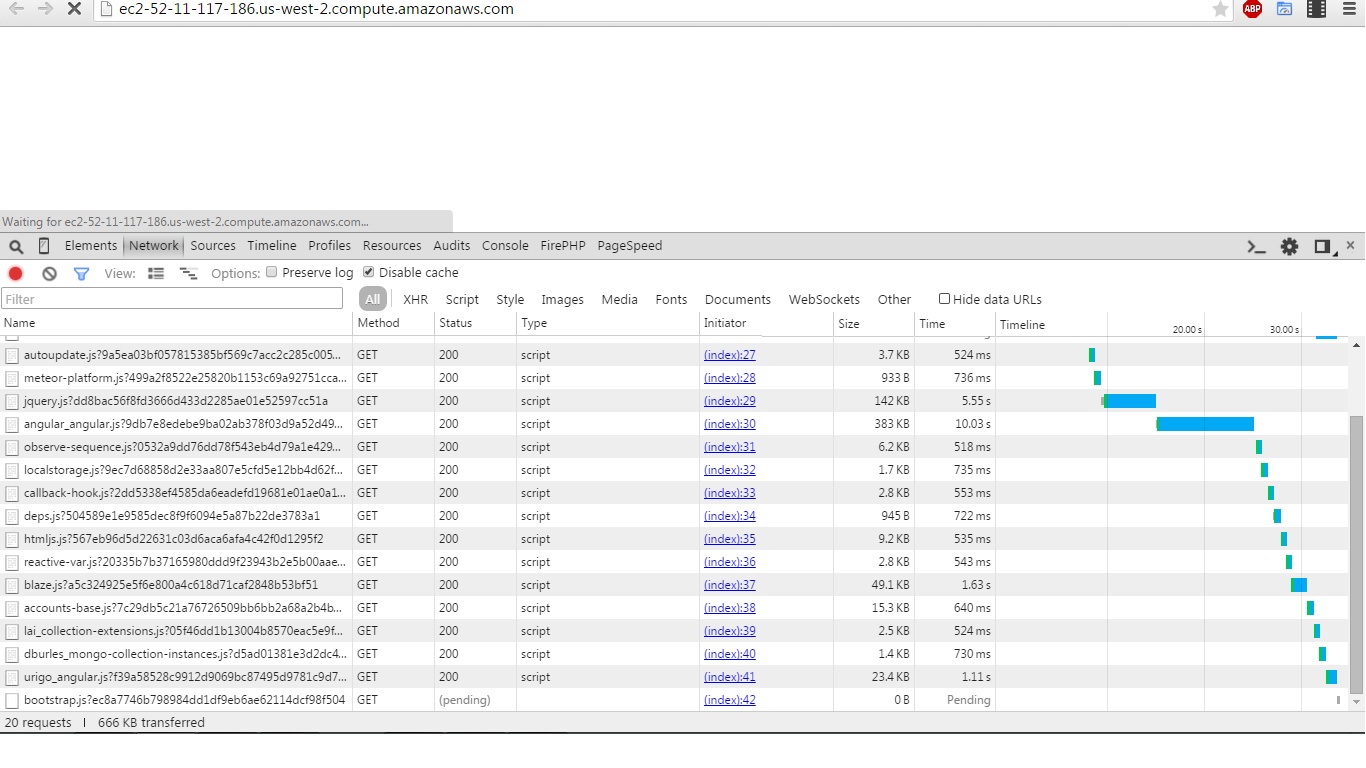The image size is (1366, 768).
Task: Filter requests by Style
Action: click(510, 300)
